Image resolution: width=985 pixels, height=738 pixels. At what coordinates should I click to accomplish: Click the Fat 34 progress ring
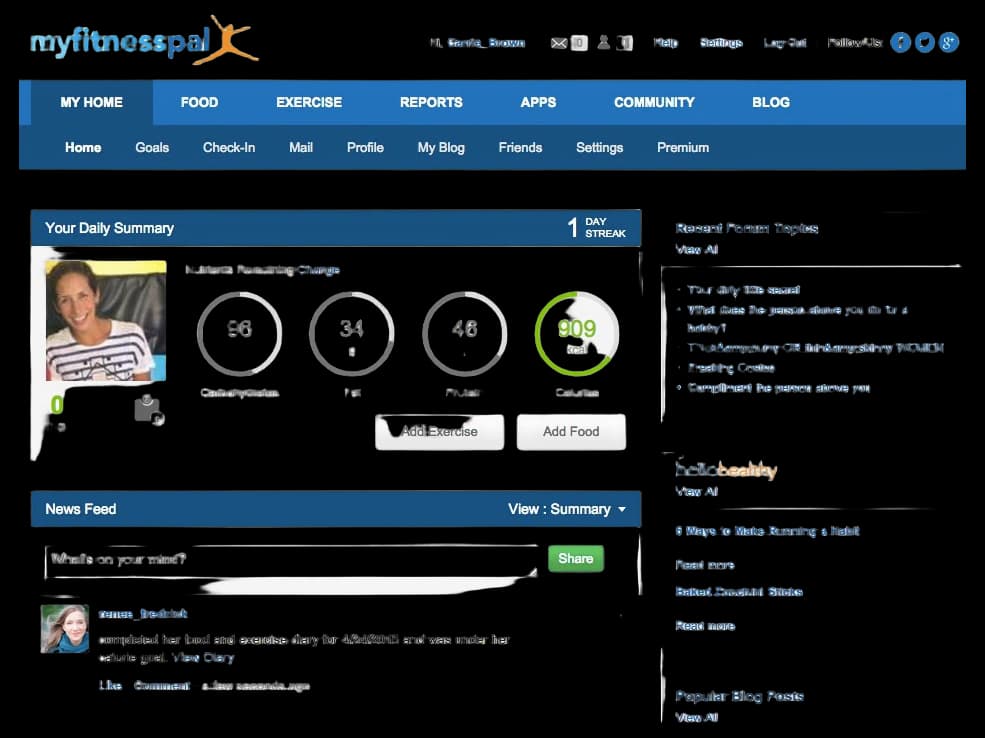coord(352,333)
